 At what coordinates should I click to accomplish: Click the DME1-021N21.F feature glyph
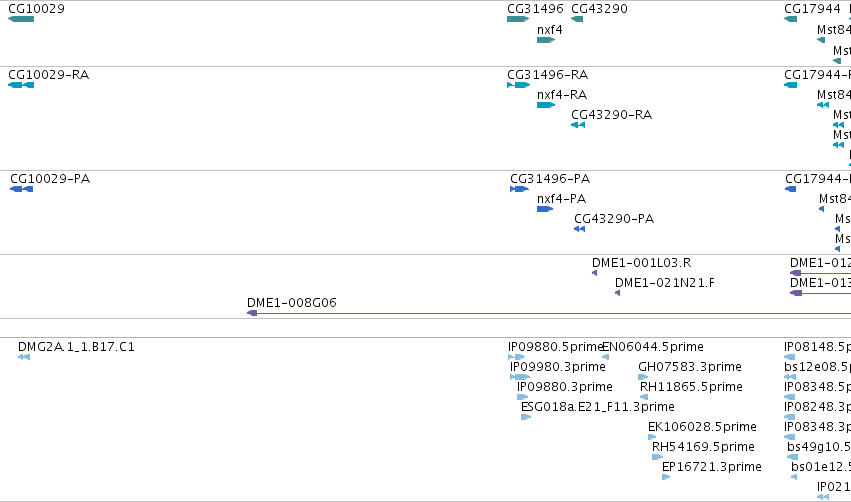[617, 293]
